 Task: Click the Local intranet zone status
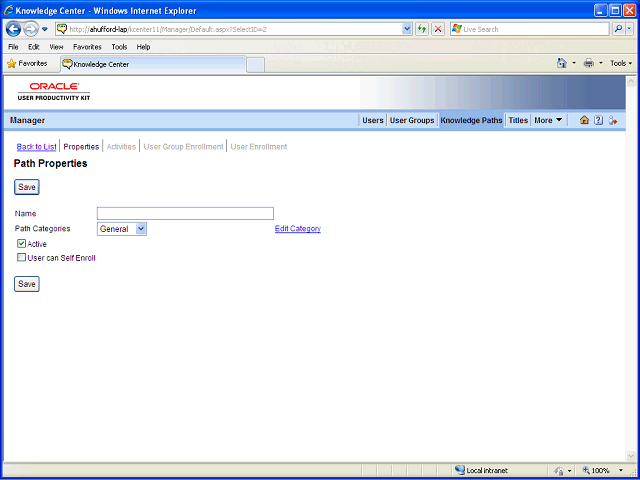point(481,471)
